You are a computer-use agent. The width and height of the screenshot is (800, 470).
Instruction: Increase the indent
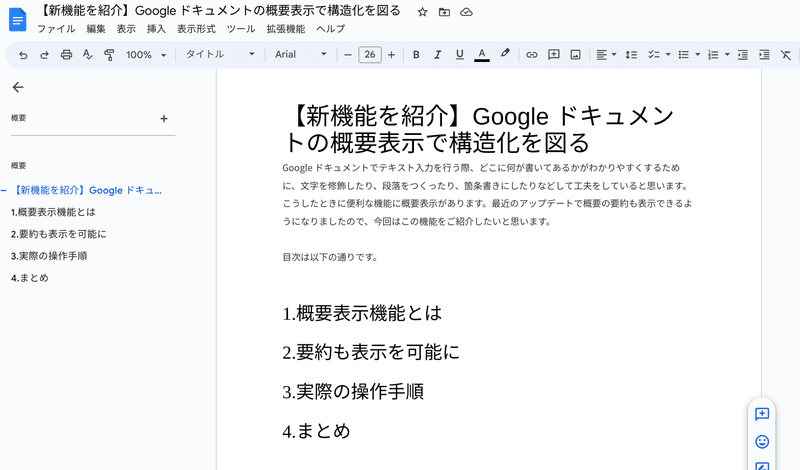[764, 55]
